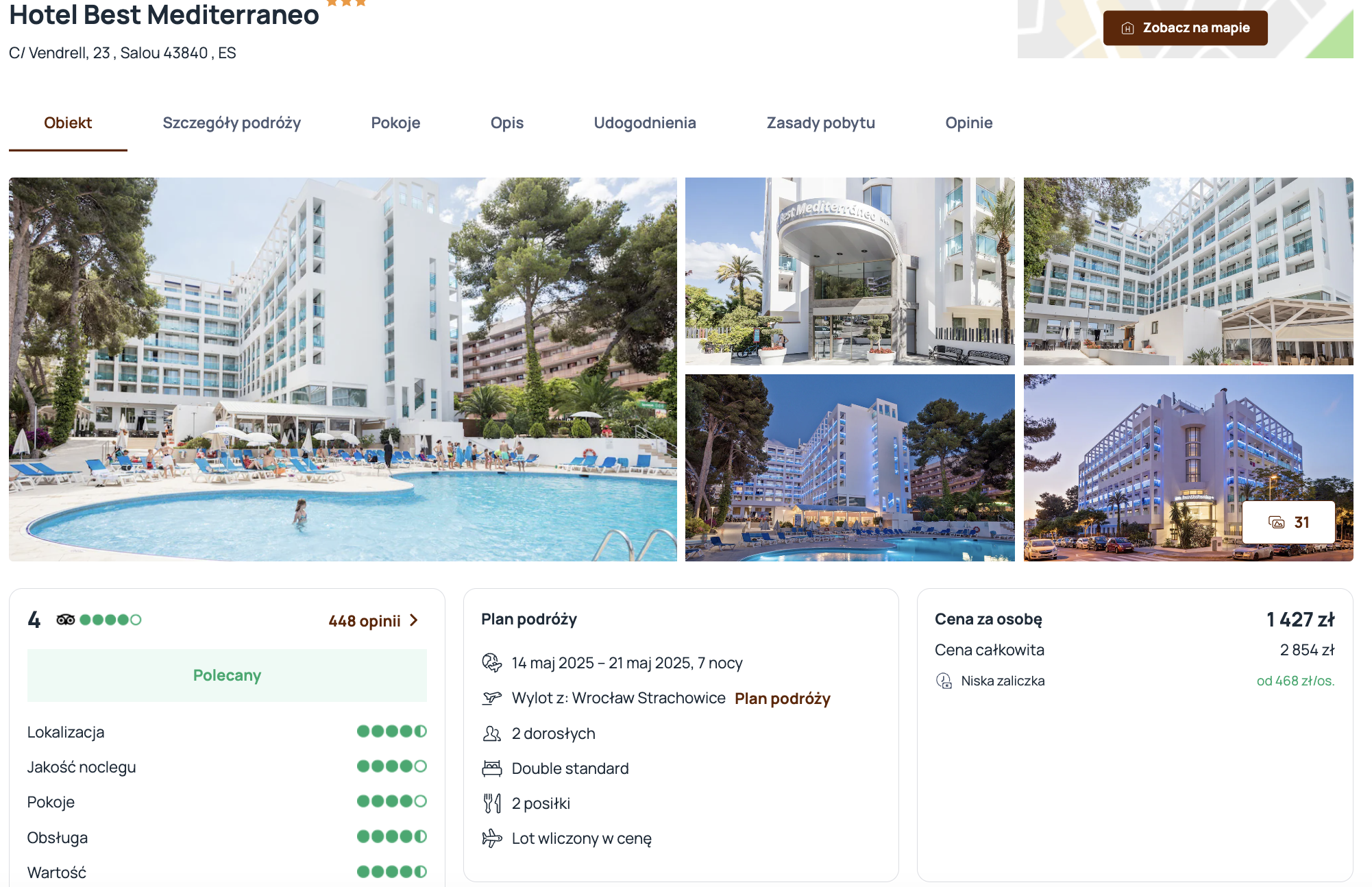Go to the Opinie tab
This screenshot has width=1372, height=887.
(969, 123)
